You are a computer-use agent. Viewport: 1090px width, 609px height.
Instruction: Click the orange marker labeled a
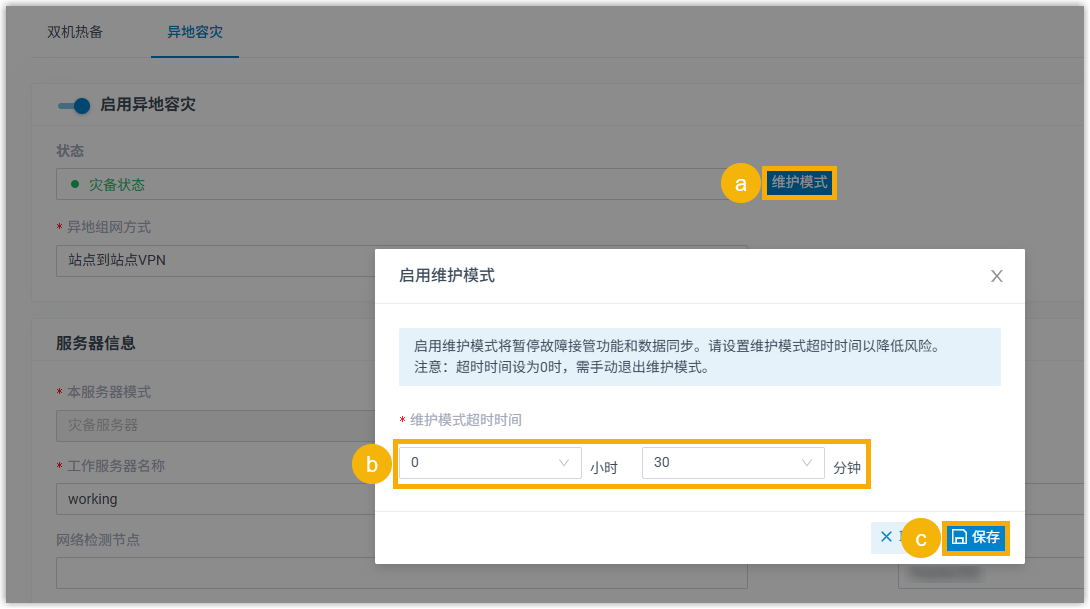point(741,184)
